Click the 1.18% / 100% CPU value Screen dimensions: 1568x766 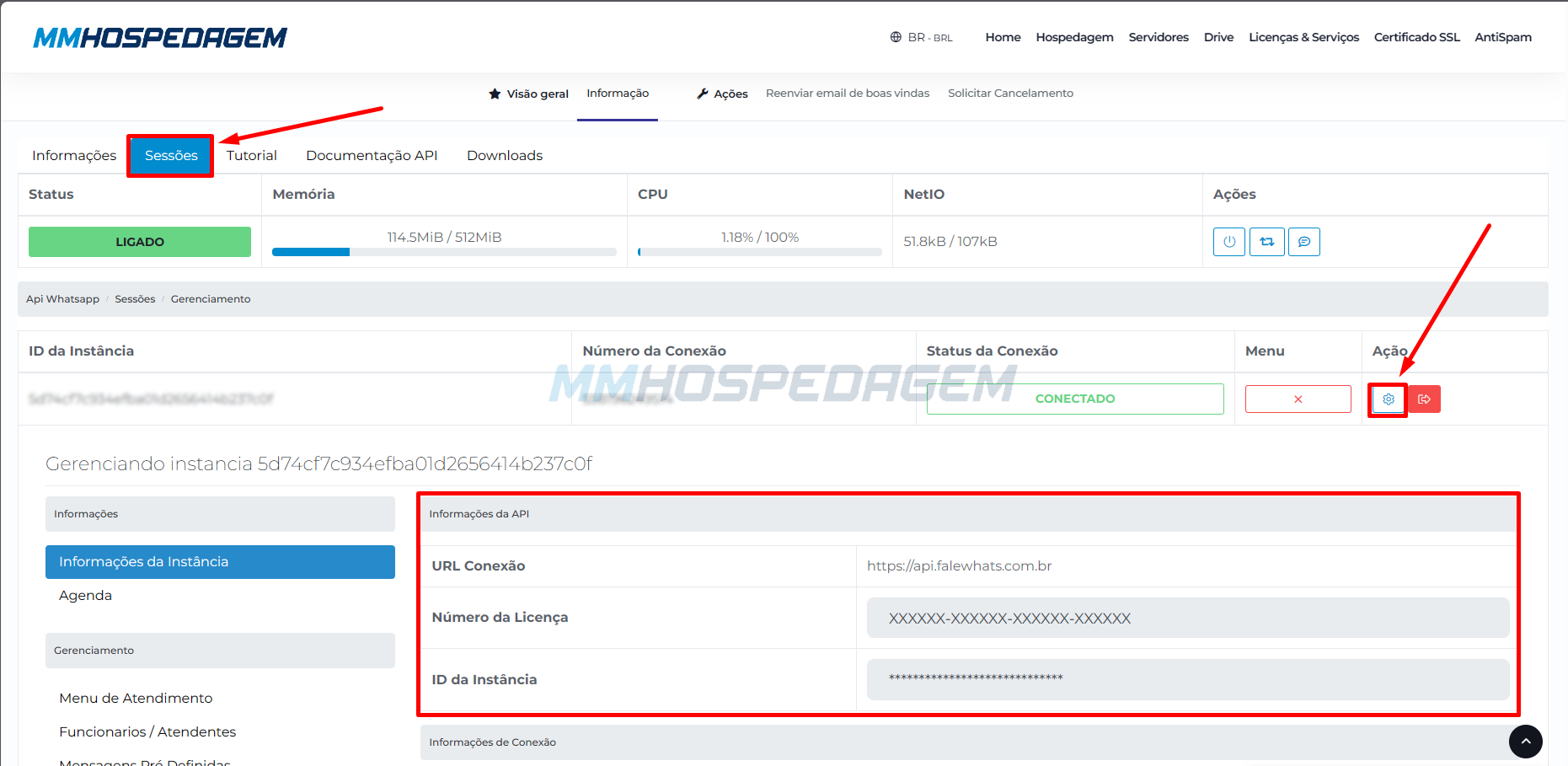point(760,238)
